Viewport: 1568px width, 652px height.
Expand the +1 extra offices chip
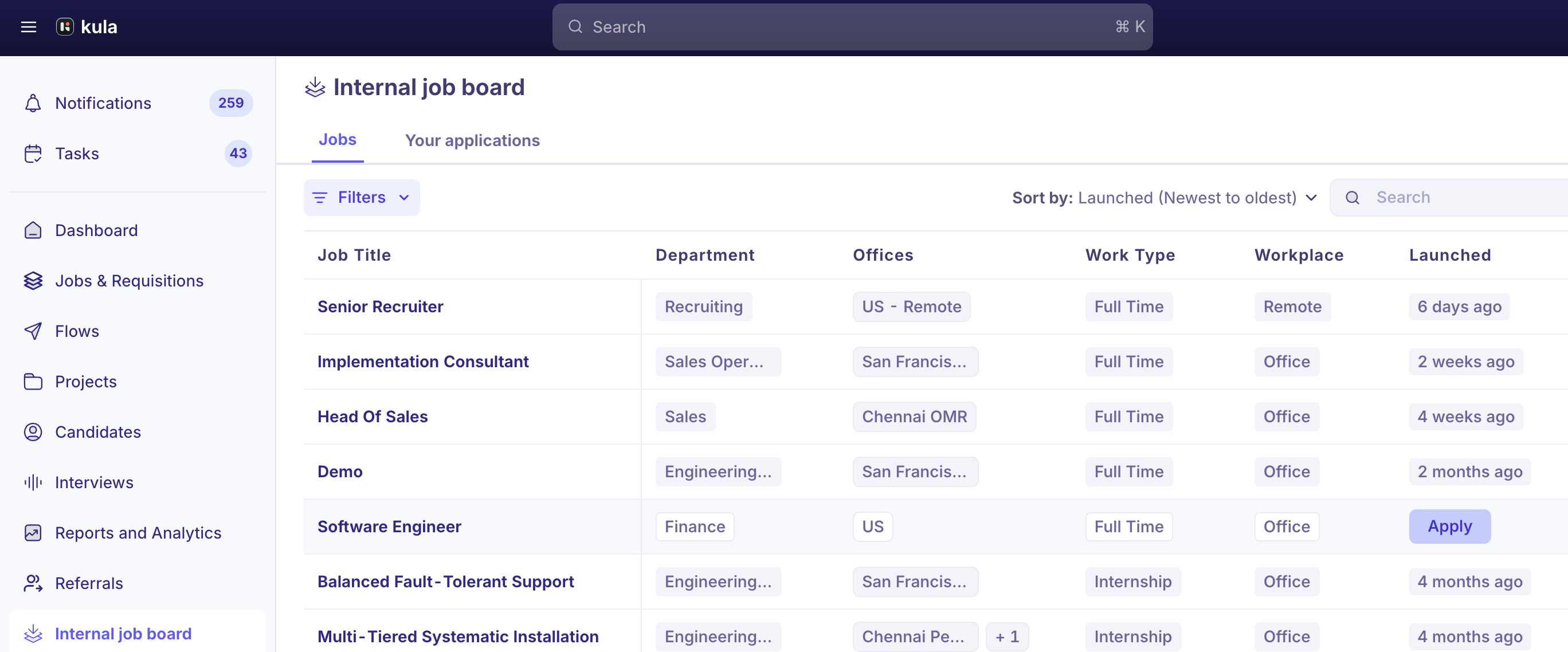[x=1007, y=636]
